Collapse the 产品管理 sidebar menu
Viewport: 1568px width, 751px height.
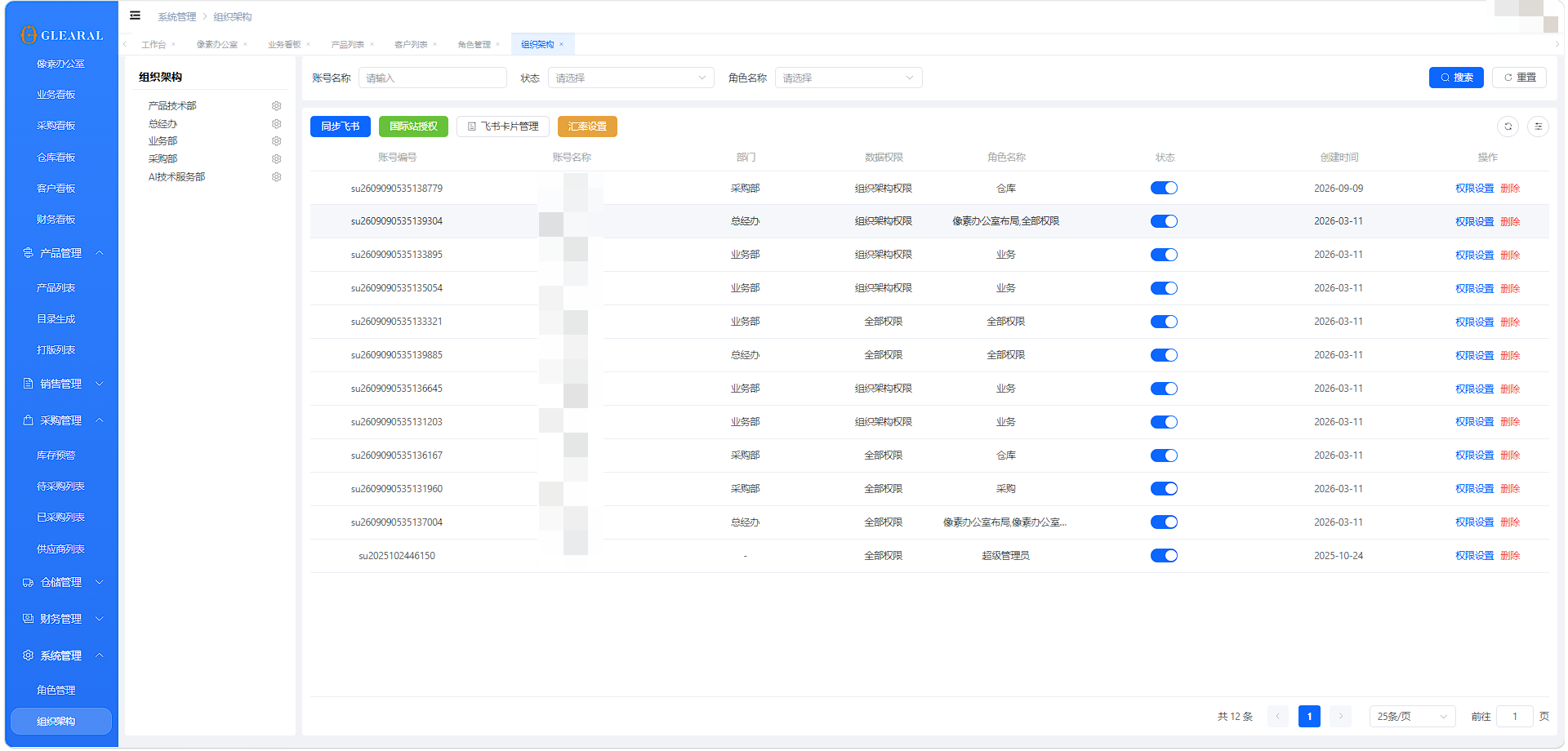coord(62,254)
